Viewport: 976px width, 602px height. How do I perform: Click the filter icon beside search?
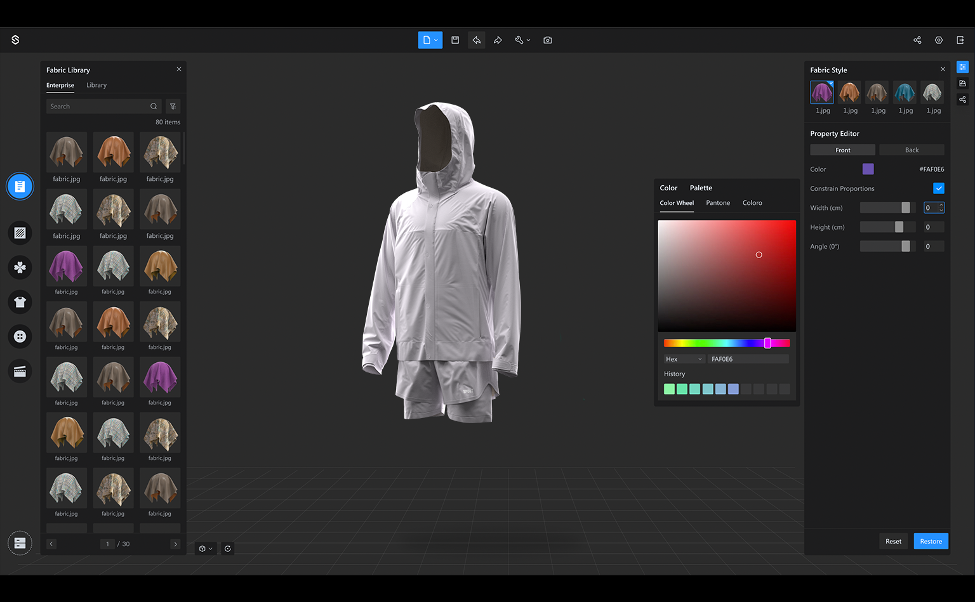pos(173,106)
